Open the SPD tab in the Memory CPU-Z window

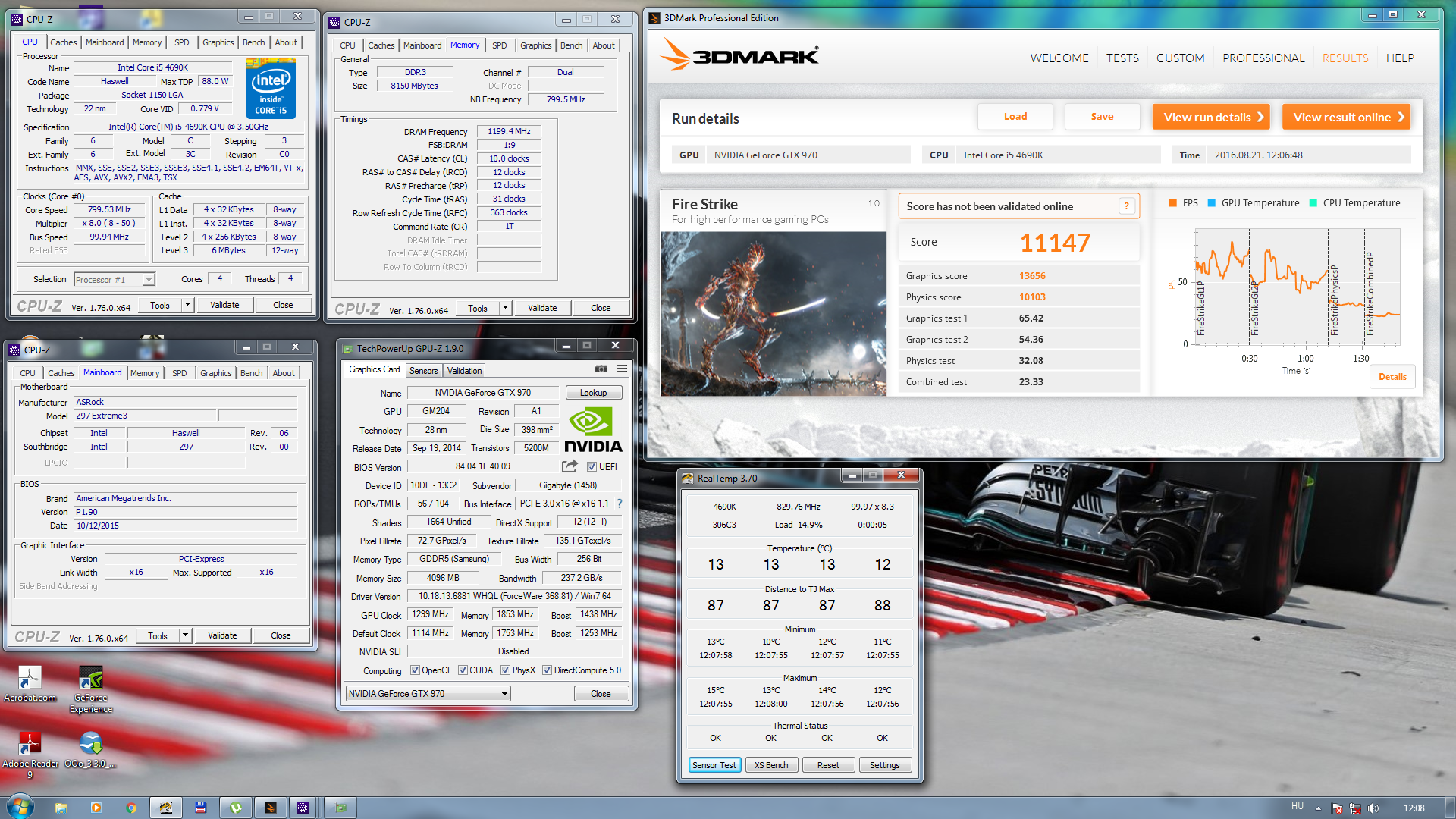499,45
